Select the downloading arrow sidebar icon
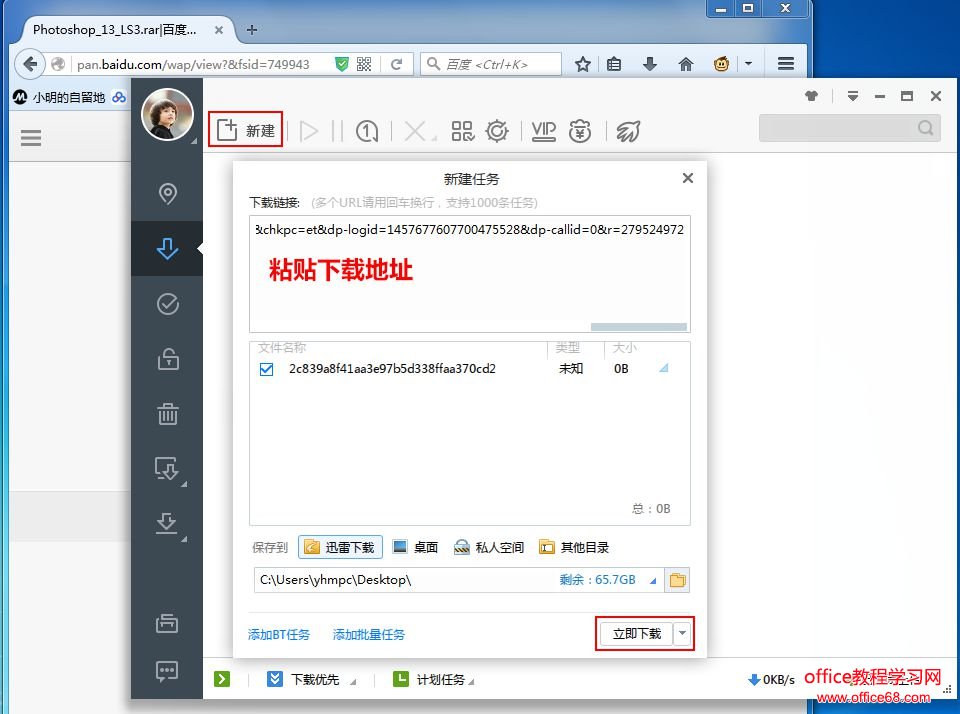The width and height of the screenshot is (960, 714). tap(167, 249)
